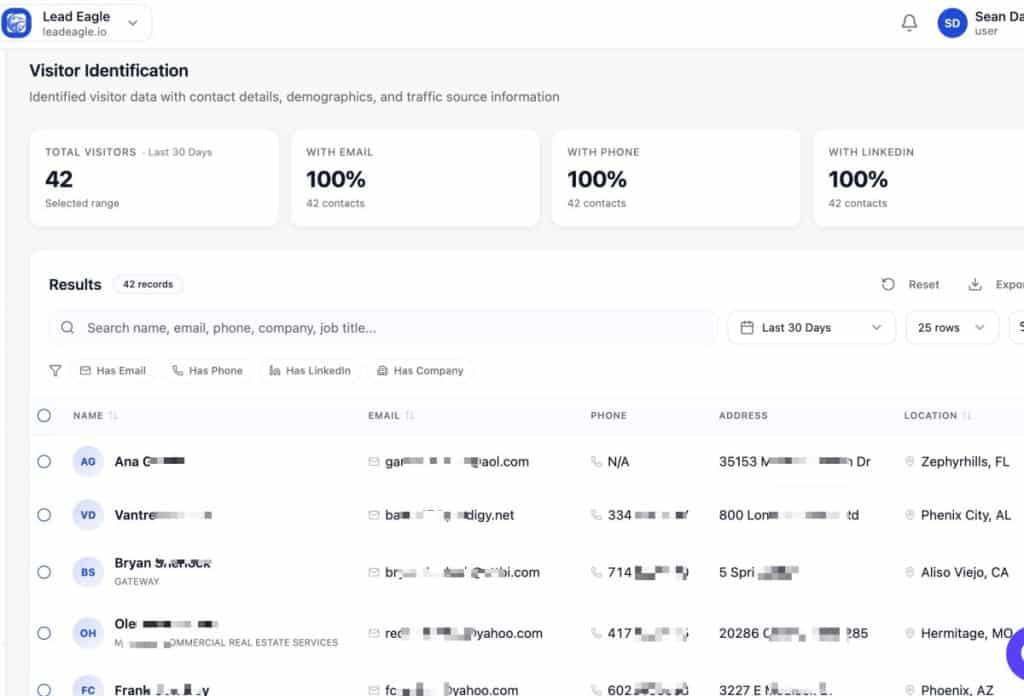Click the Phoenix, AZ location text
The image size is (1024, 696).
[957, 690]
